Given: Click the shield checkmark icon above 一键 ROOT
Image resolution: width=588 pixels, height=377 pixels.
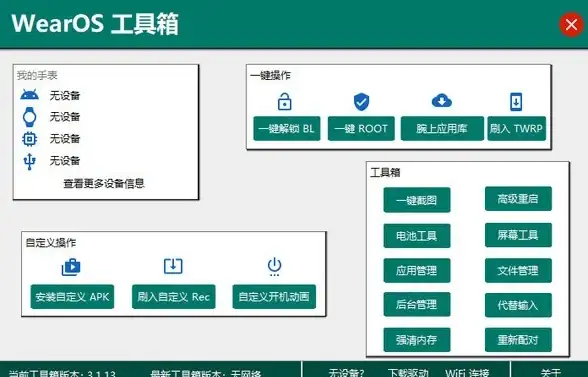Looking at the screenshot, I should (362, 102).
